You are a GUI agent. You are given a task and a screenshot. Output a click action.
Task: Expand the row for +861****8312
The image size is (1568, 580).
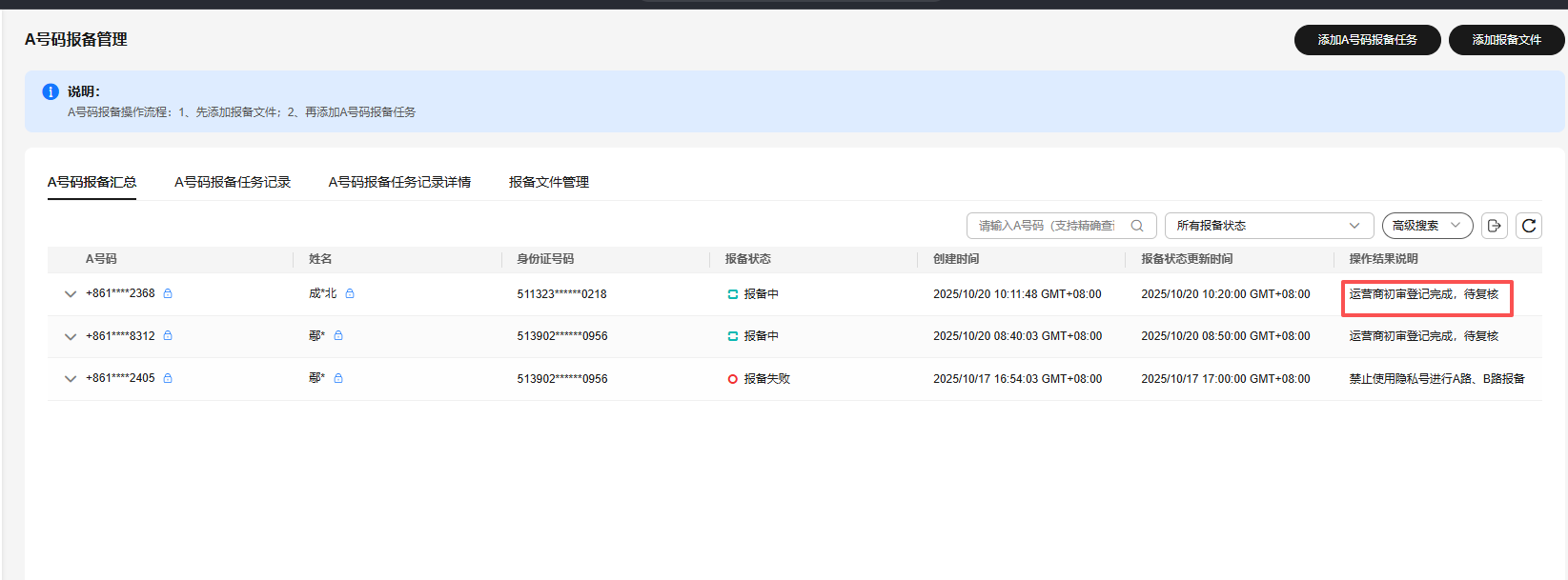click(x=70, y=336)
